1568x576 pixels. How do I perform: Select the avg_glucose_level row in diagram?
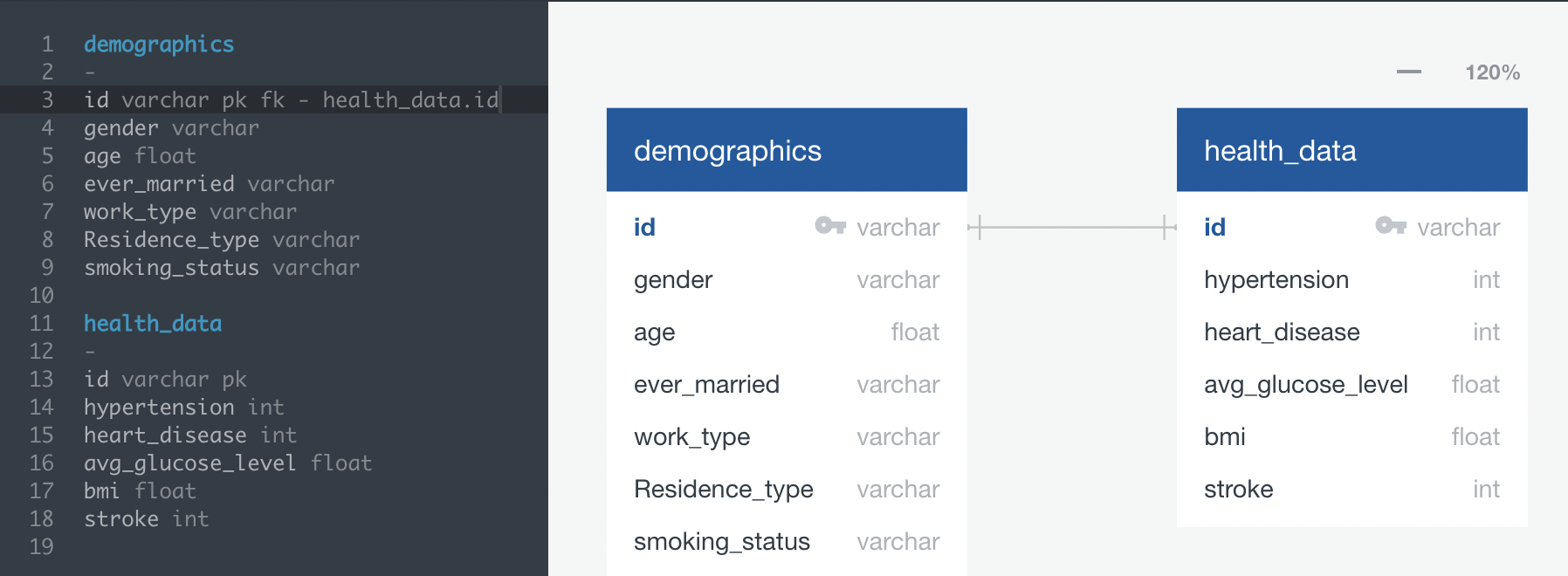pos(1351,385)
